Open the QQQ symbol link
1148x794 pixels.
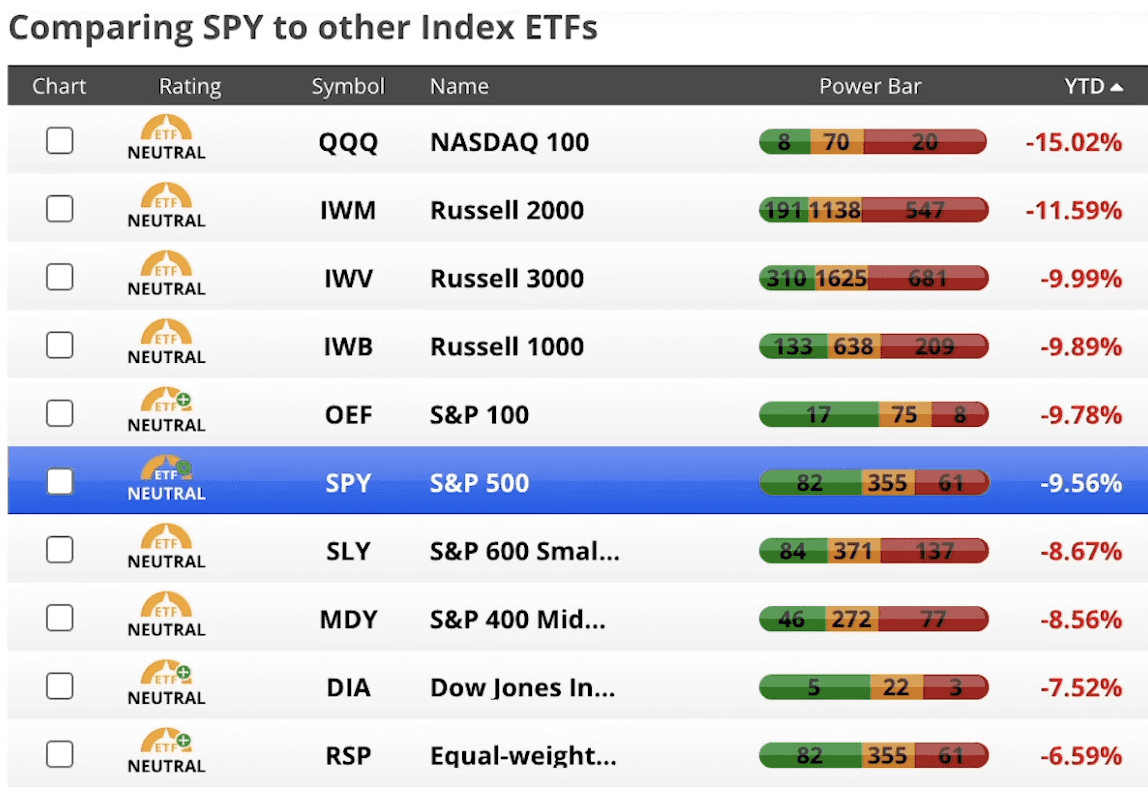(x=348, y=142)
